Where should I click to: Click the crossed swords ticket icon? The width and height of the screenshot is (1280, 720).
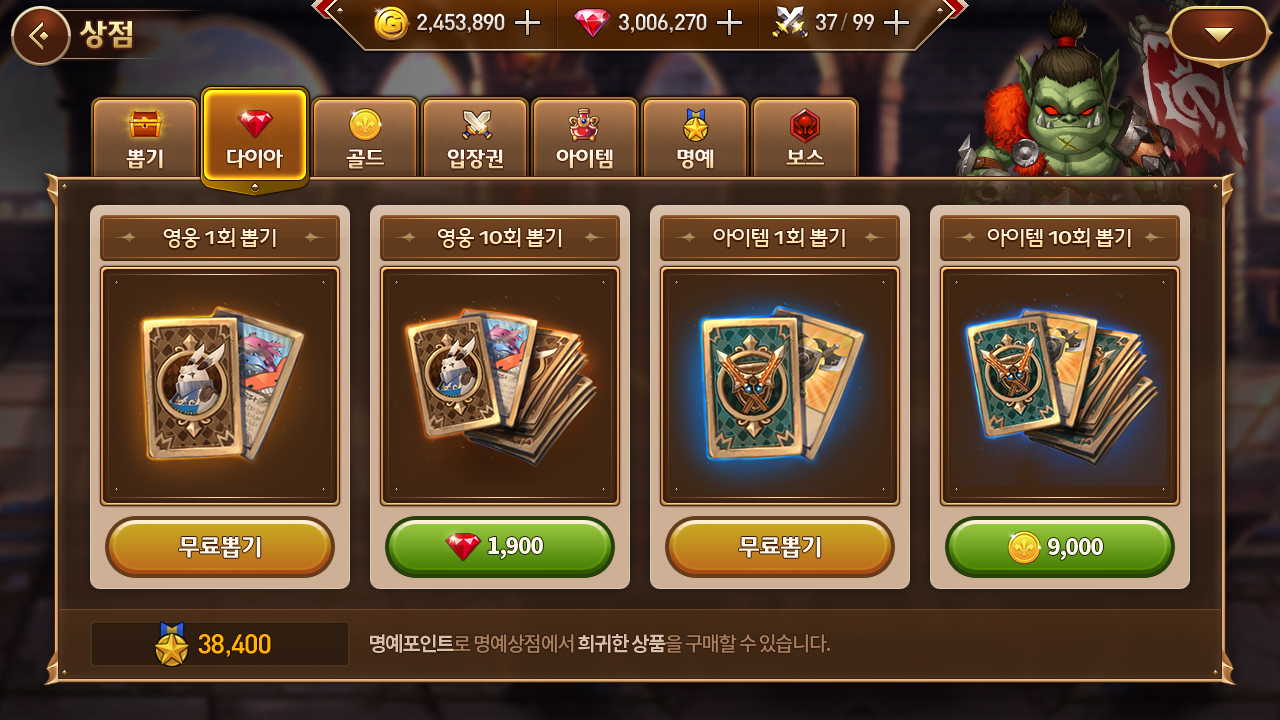pyautogui.click(x=790, y=22)
